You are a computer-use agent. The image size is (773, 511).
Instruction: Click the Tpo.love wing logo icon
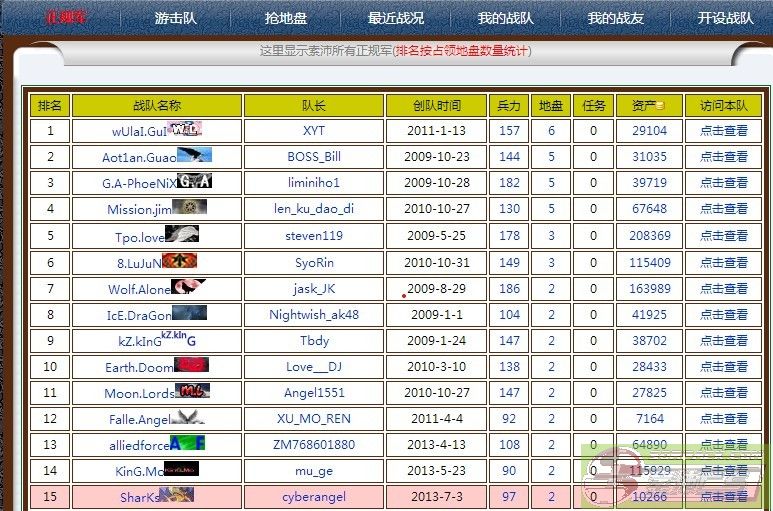point(181,234)
